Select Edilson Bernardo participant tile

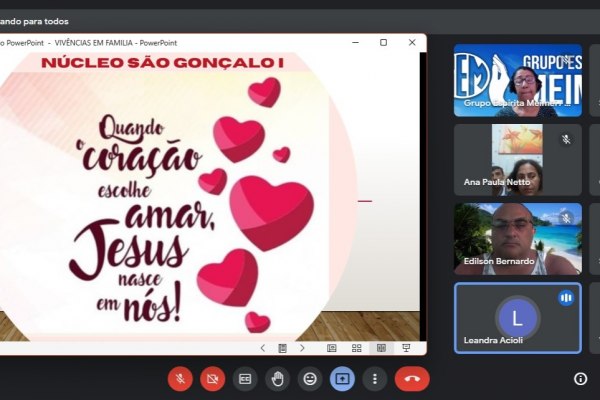point(517,239)
